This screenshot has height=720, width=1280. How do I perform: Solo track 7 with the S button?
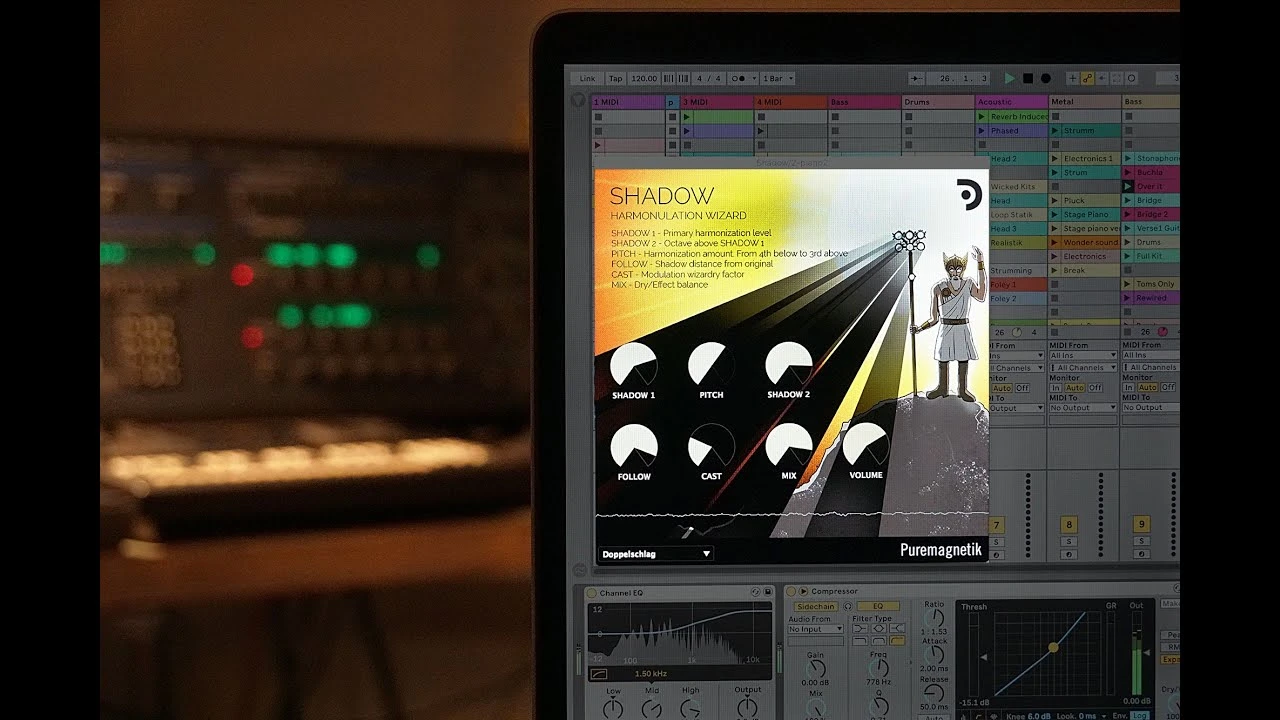tap(996, 542)
